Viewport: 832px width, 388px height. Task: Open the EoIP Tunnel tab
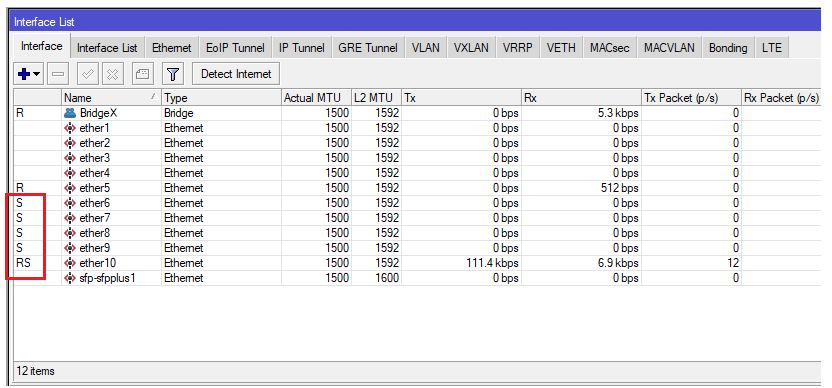pos(235,48)
